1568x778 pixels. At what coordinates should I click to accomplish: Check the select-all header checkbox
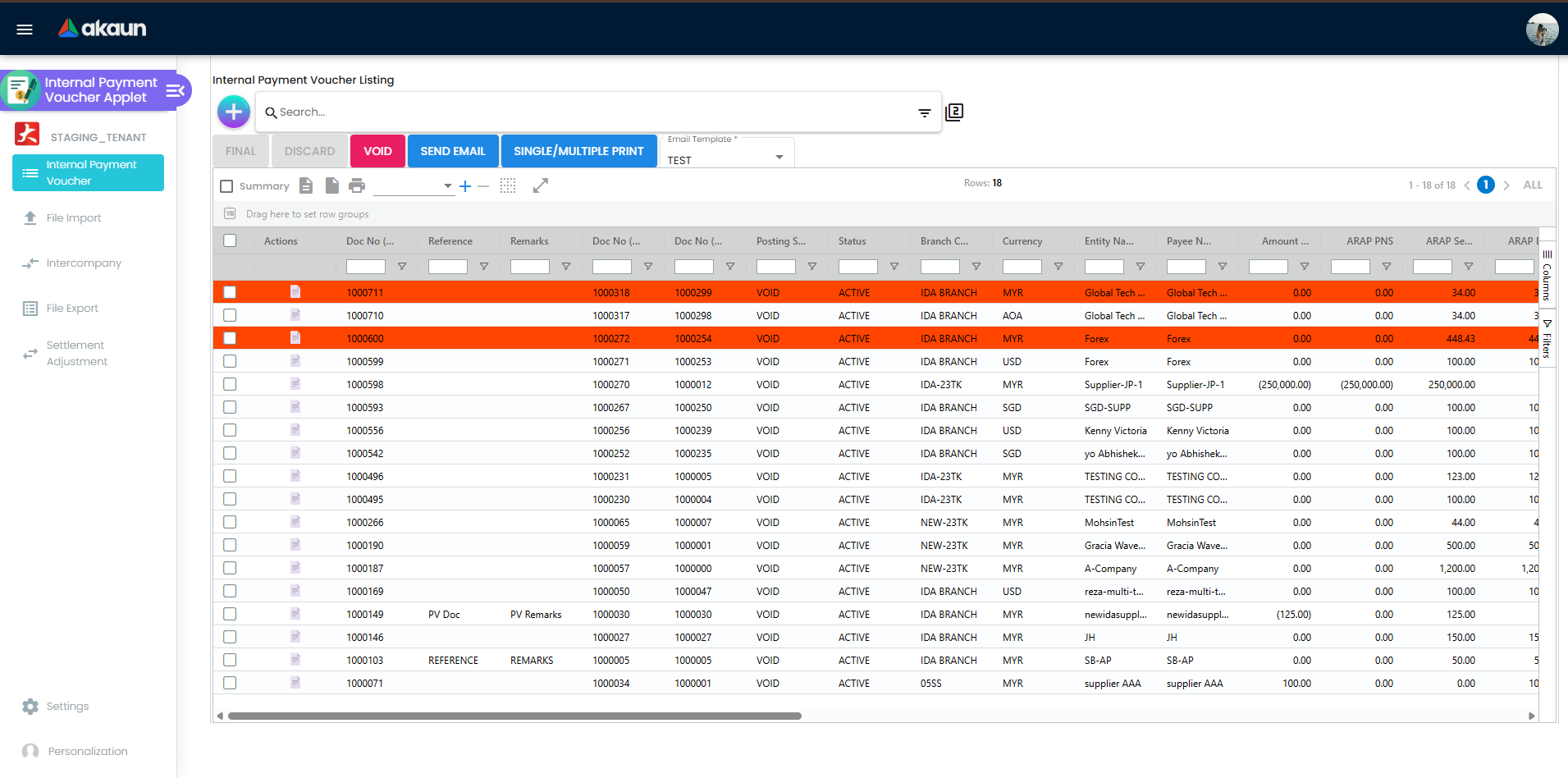coord(230,240)
